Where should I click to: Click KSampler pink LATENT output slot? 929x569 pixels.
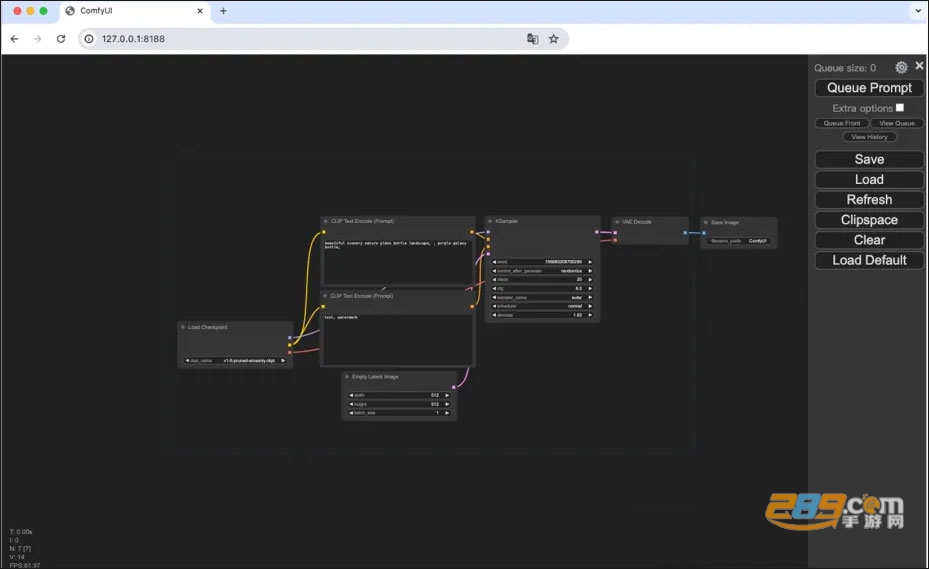click(596, 232)
